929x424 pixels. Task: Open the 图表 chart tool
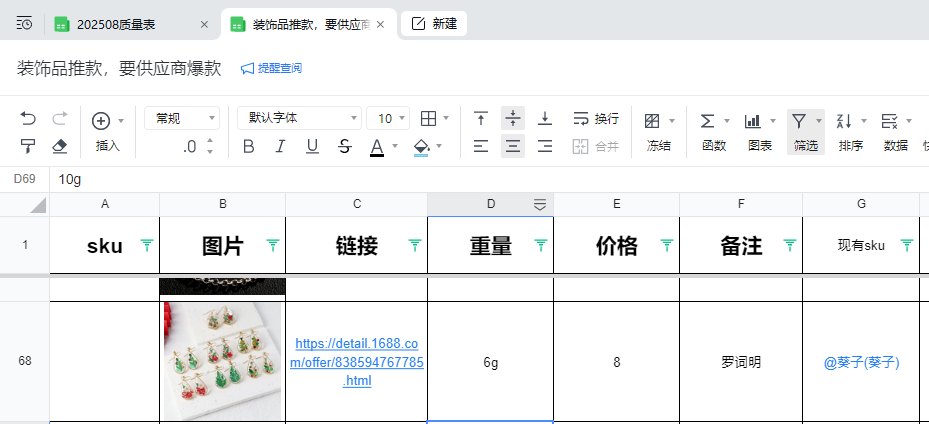coord(759,130)
